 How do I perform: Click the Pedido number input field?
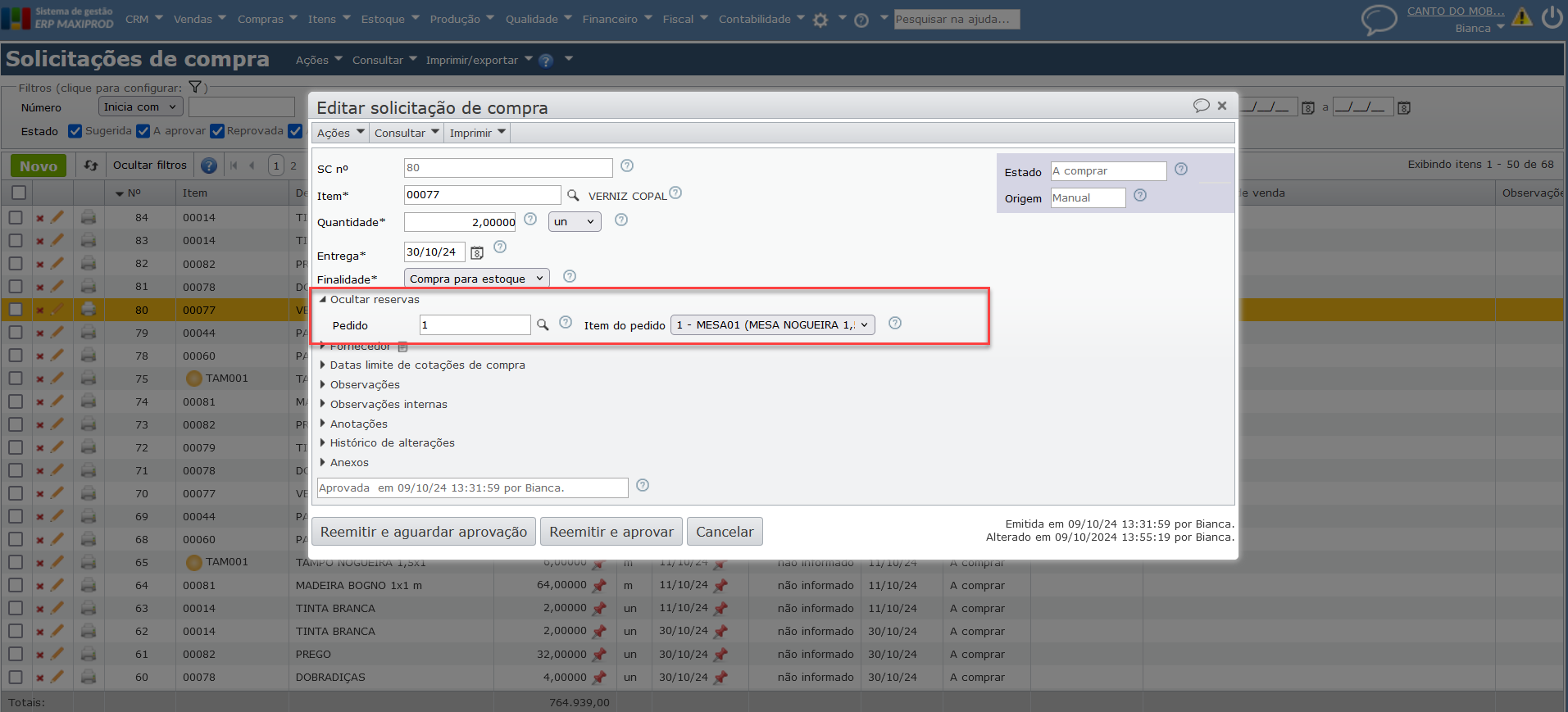click(475, 324)
